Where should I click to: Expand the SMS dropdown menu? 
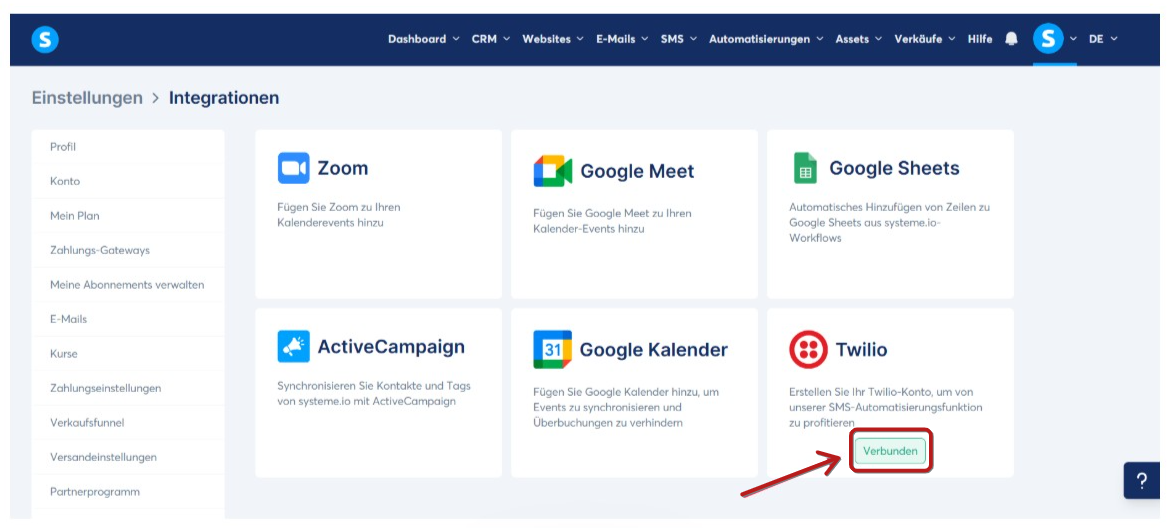click(679, 39)
